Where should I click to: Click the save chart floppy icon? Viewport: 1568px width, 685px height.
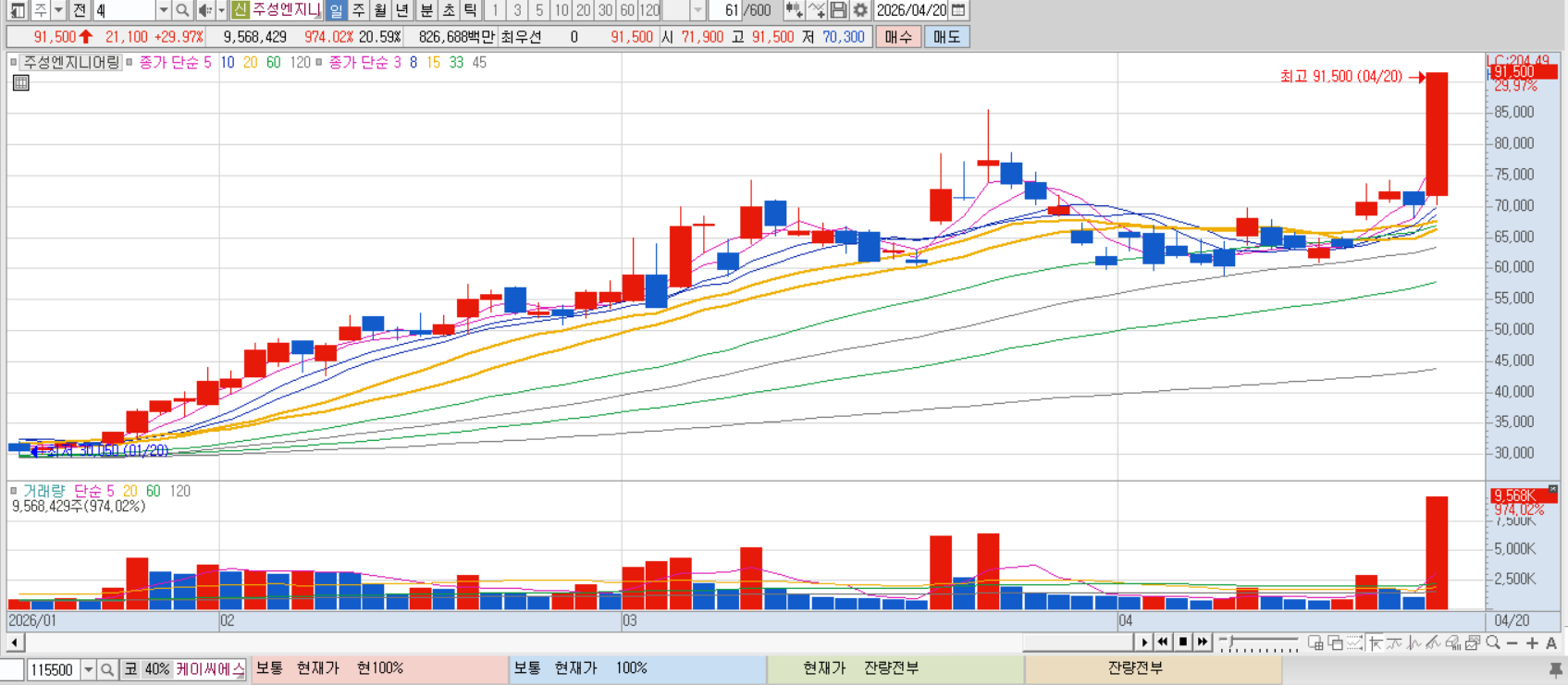pos(838,10)
